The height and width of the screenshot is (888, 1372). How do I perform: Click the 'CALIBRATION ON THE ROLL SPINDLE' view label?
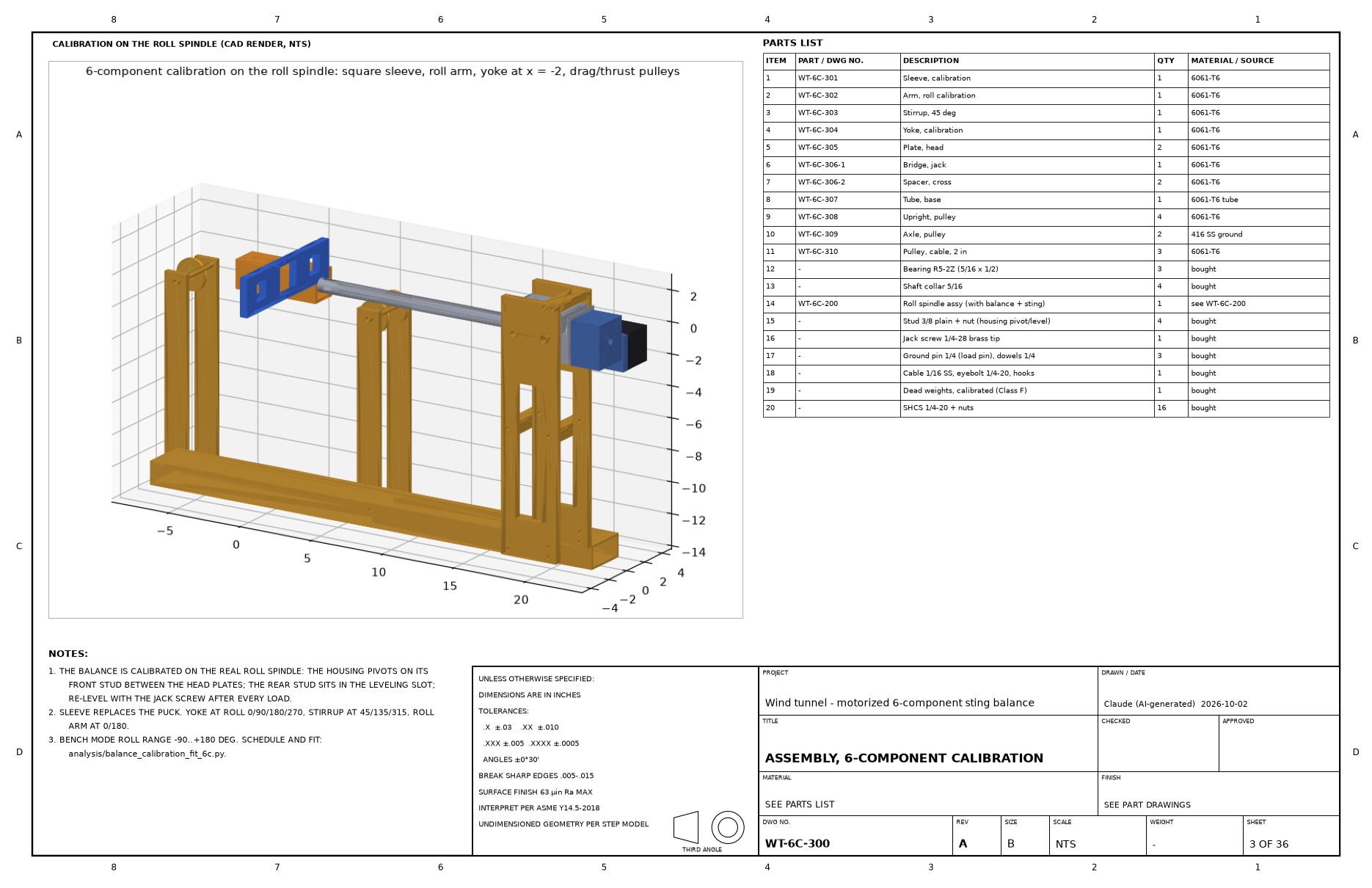point(181,44)
